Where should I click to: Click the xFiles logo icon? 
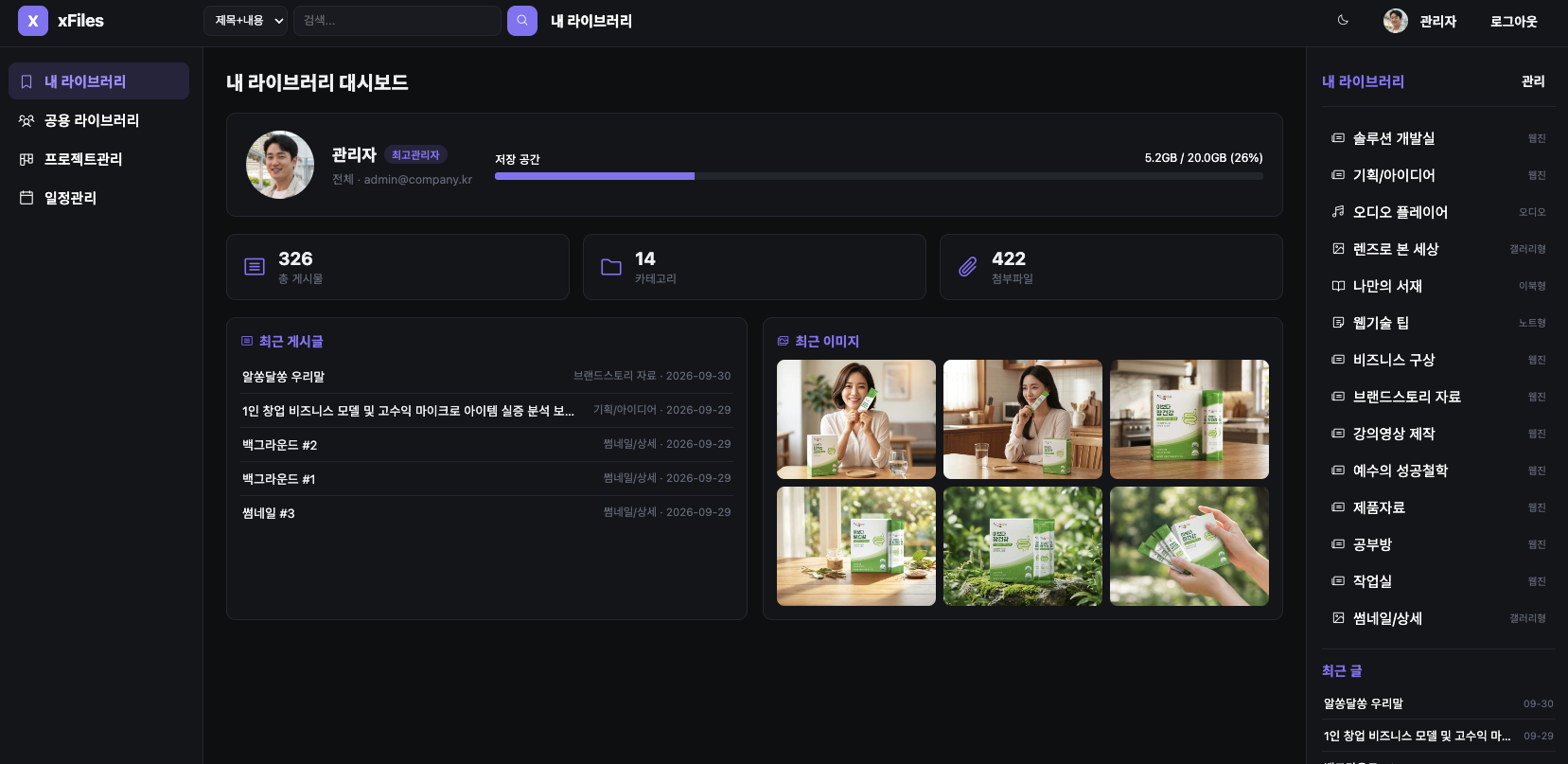click(x=33, y=21)
